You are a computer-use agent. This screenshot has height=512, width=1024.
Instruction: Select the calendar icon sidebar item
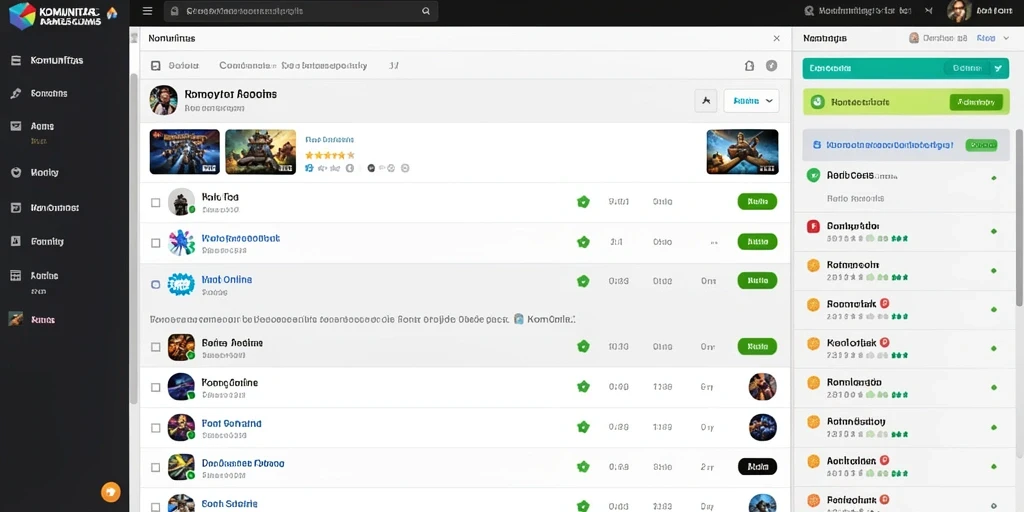[x=16, y=208]
